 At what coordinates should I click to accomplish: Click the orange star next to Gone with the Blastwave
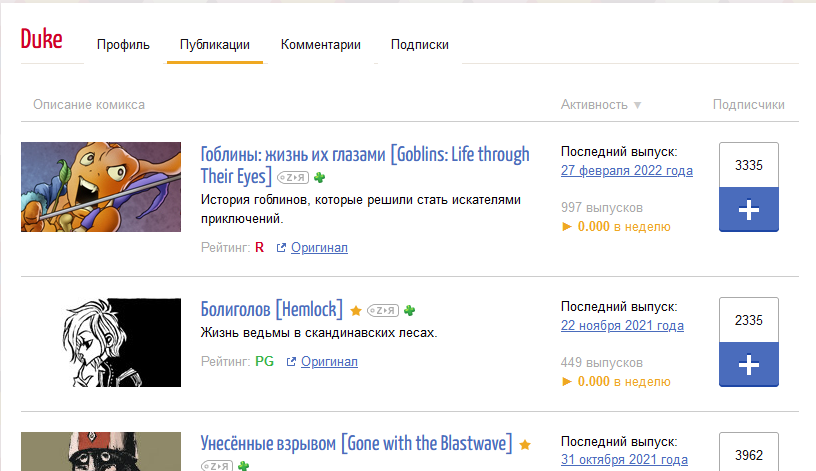(x=525, y=445)
